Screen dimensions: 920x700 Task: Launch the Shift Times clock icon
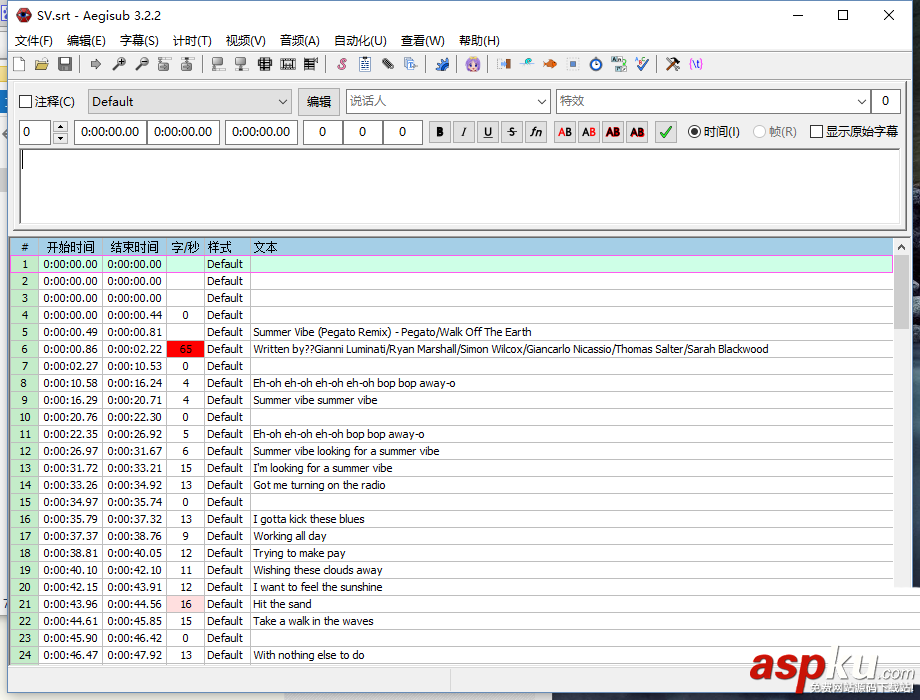coord(596,64)
